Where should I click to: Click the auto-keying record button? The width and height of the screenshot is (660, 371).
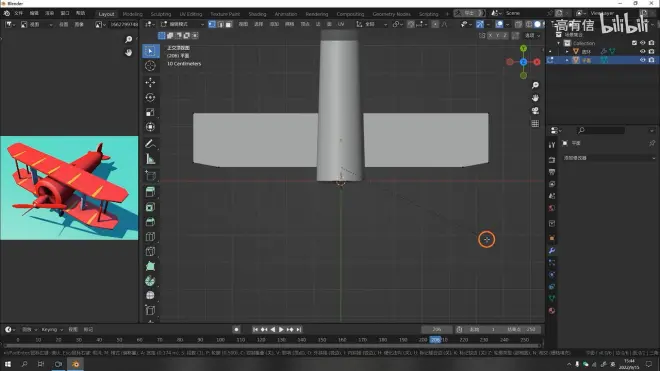236,329
